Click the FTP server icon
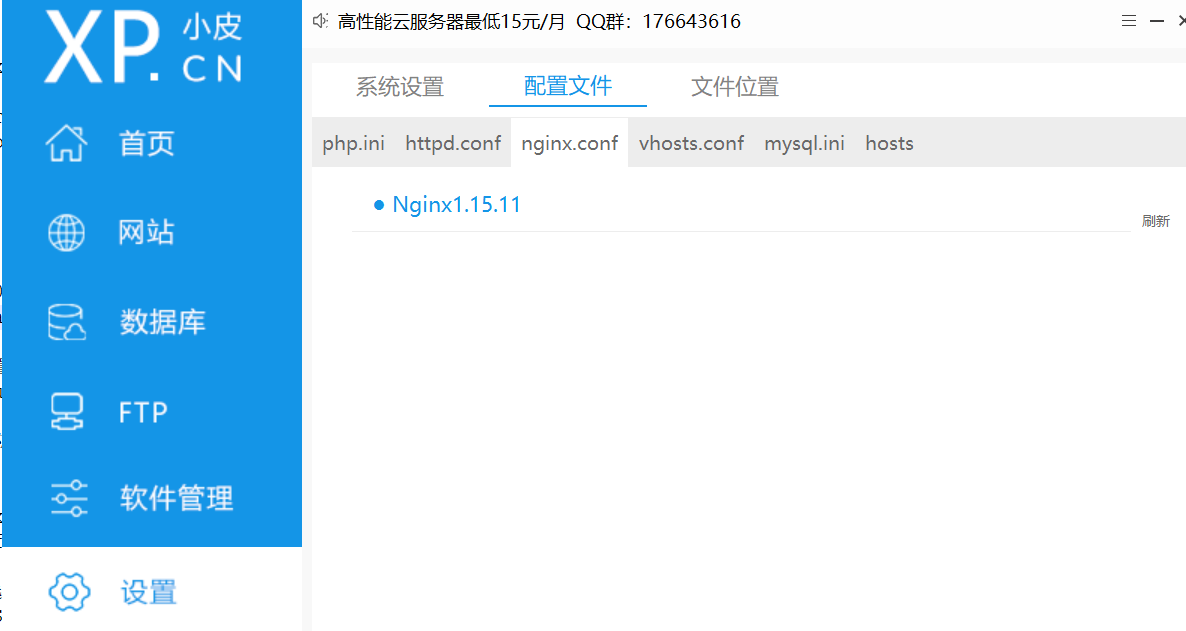 coord(67,412)
